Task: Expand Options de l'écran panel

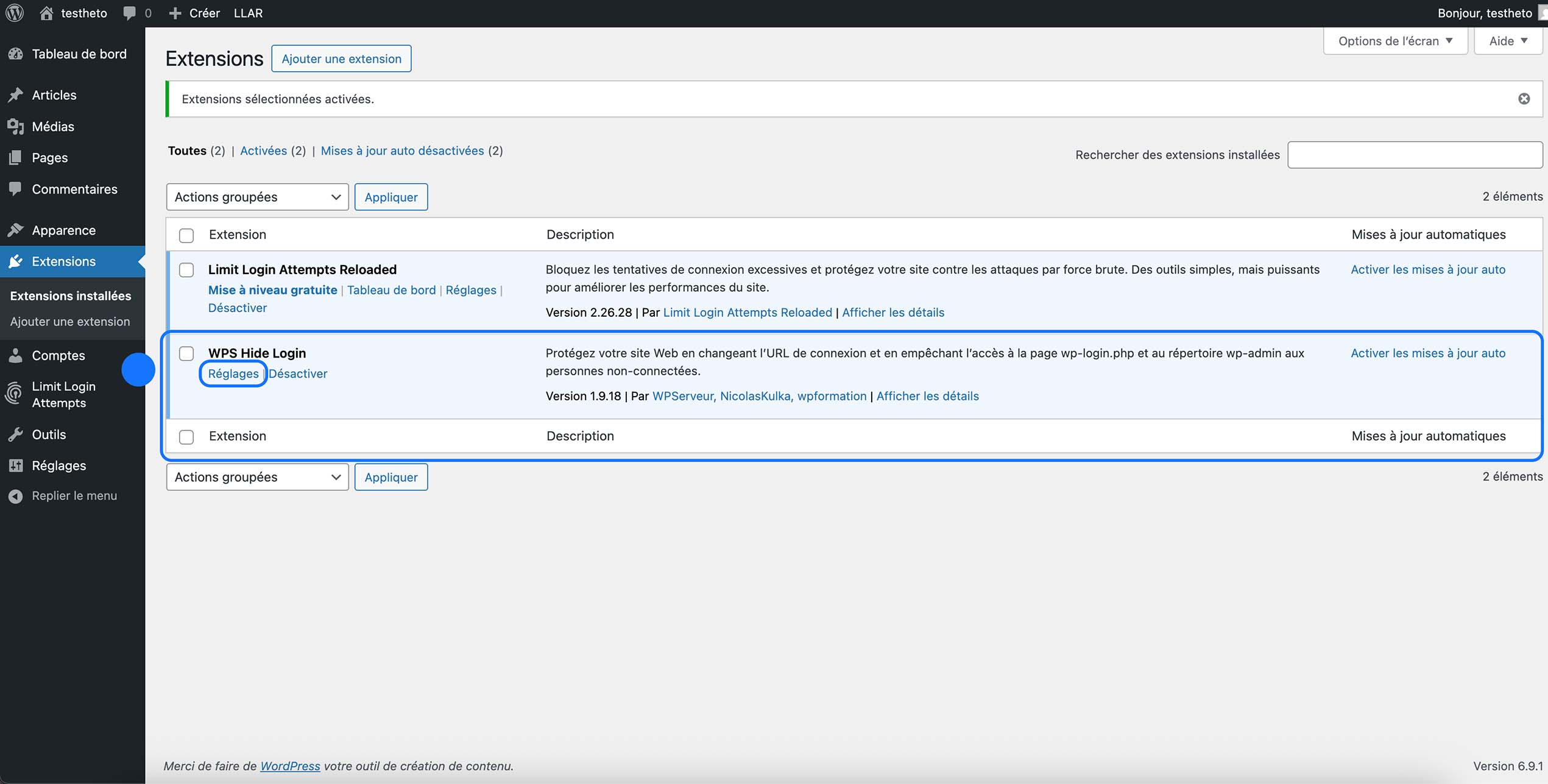Action: click(1394, 40)
